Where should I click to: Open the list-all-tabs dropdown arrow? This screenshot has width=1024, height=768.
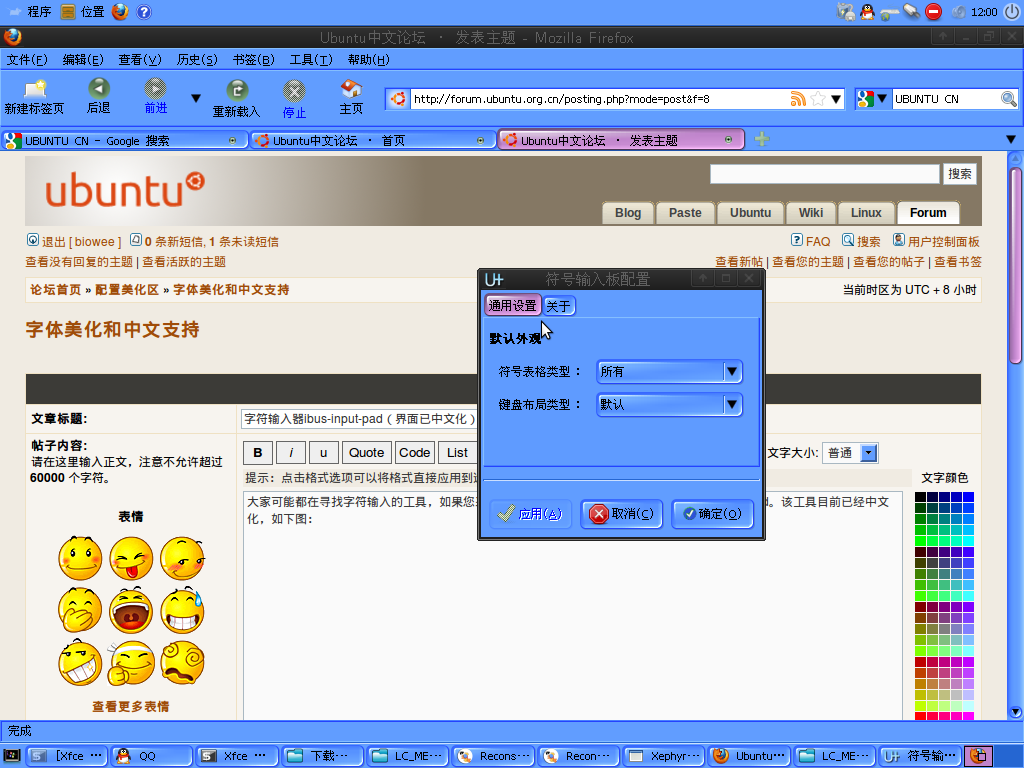1010,139
